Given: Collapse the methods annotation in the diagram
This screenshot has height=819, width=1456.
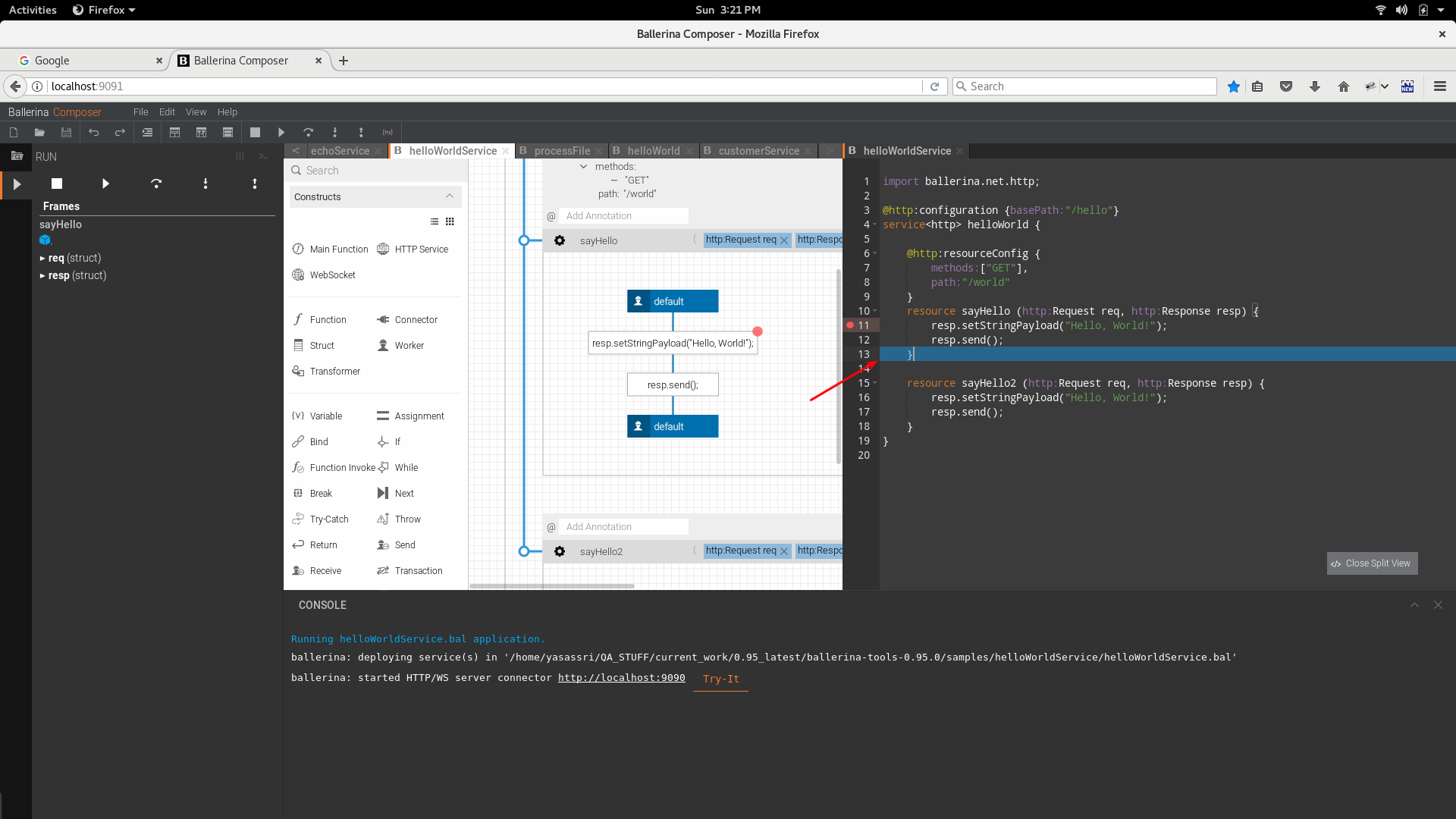Looking at the screenshot, I should coord(582,166).
